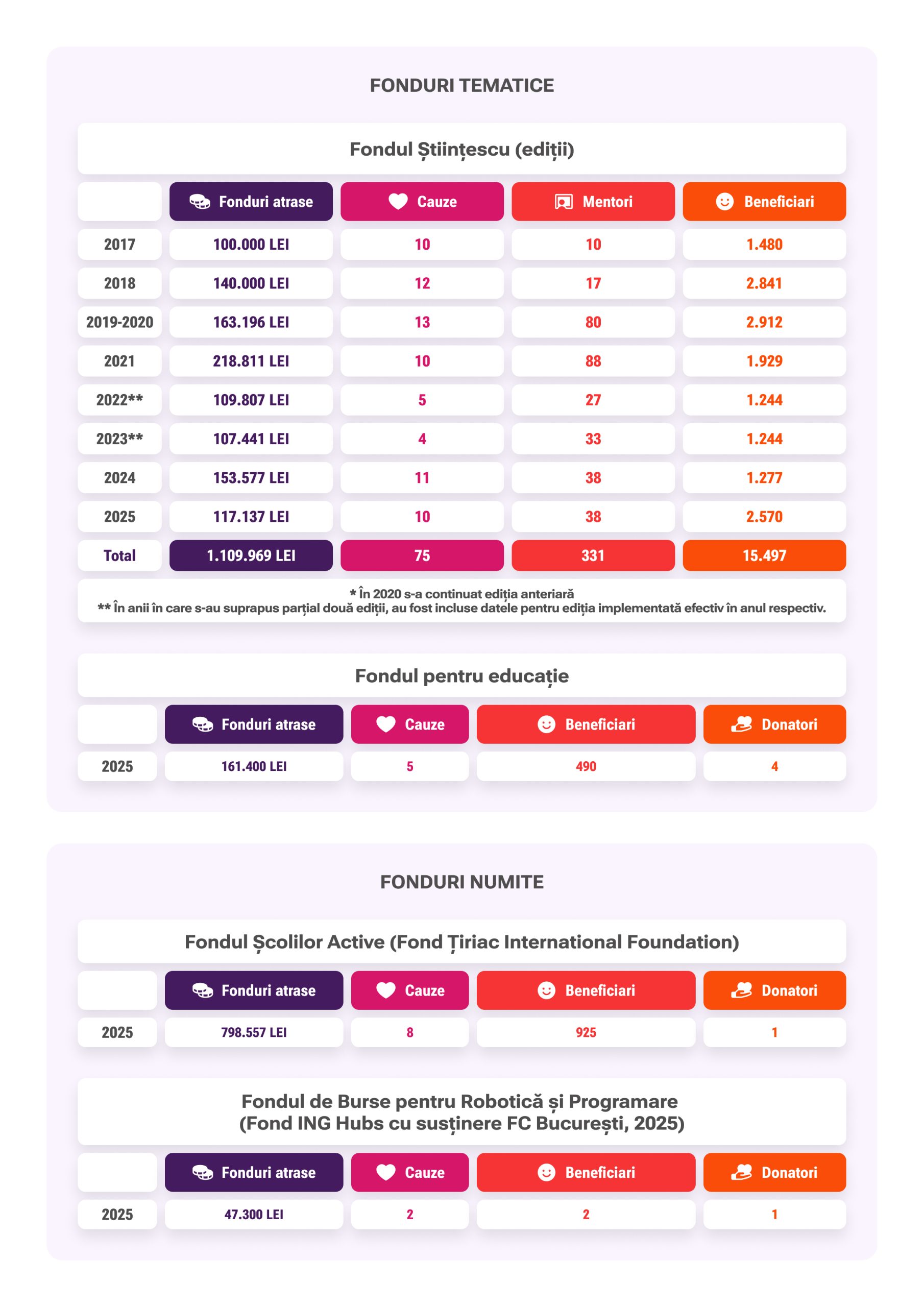Click the 47.300 LEI funds cell
This screenshot has height=1307, width=924.
pos(254,1214)
